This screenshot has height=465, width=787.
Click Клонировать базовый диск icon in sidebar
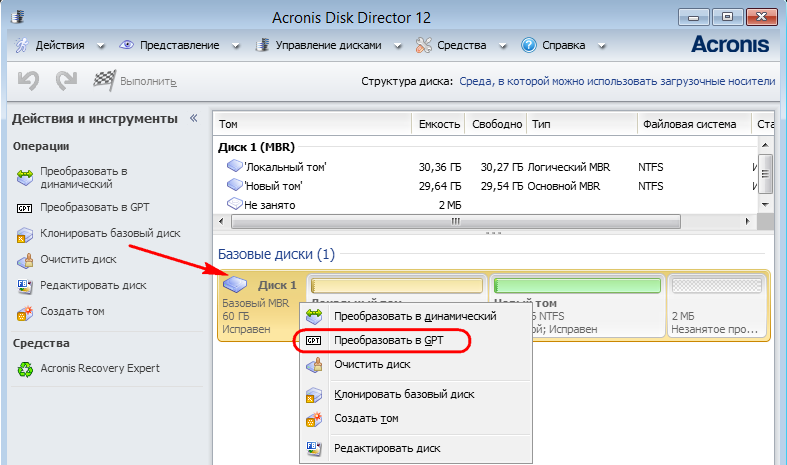click(x=25, y=234)
